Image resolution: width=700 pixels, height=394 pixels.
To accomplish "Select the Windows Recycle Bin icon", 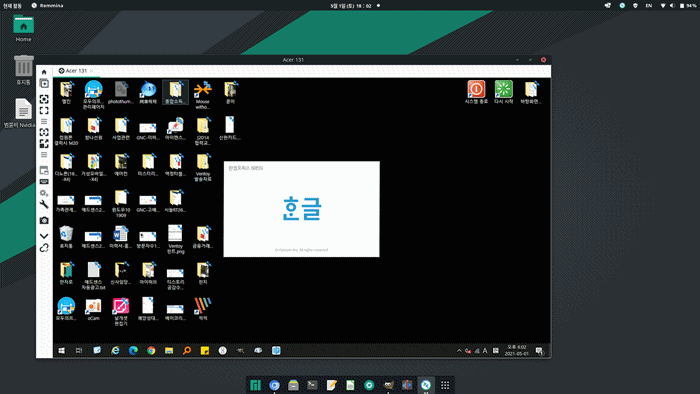I will (66, 237).
